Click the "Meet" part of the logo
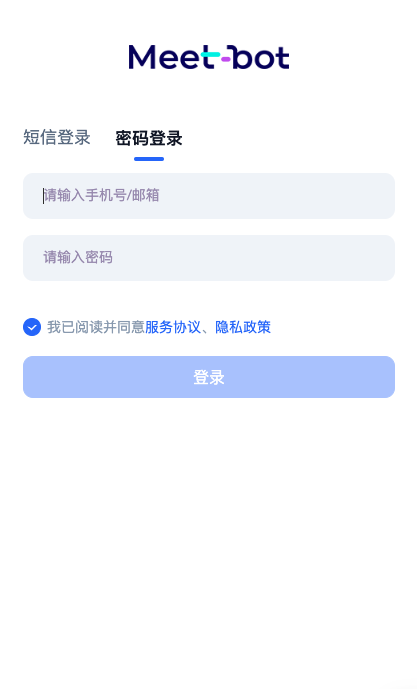 point(169,57)
